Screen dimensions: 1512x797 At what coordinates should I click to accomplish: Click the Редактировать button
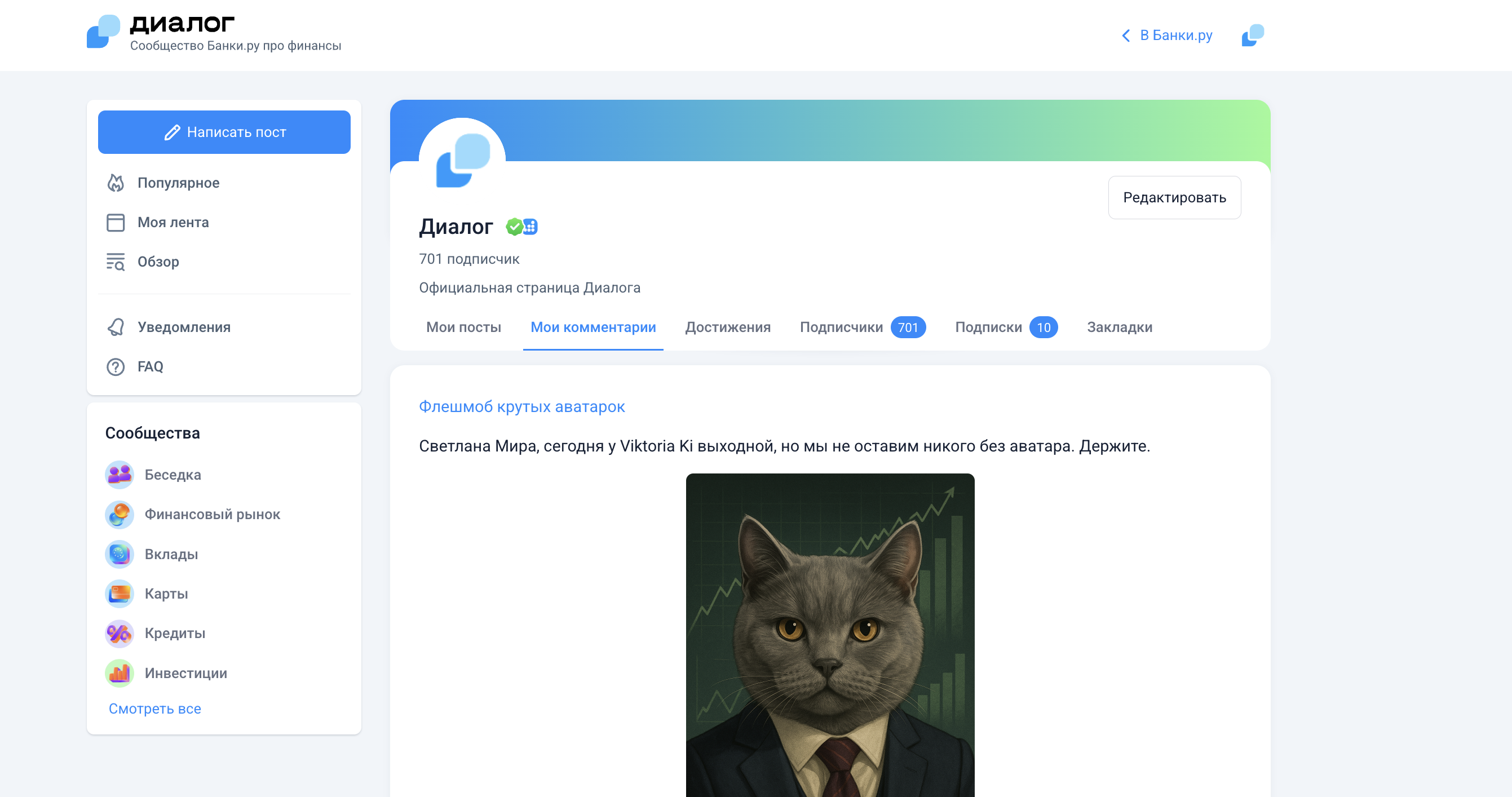coord(1174,198)
